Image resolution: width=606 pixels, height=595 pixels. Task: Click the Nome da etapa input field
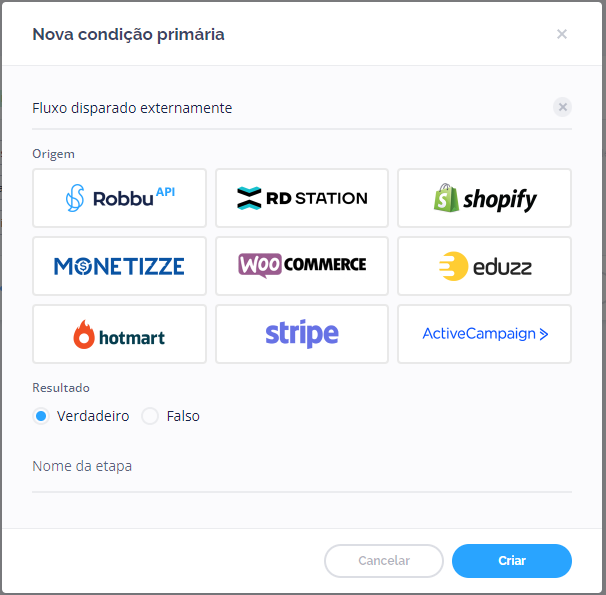point(300,467)
